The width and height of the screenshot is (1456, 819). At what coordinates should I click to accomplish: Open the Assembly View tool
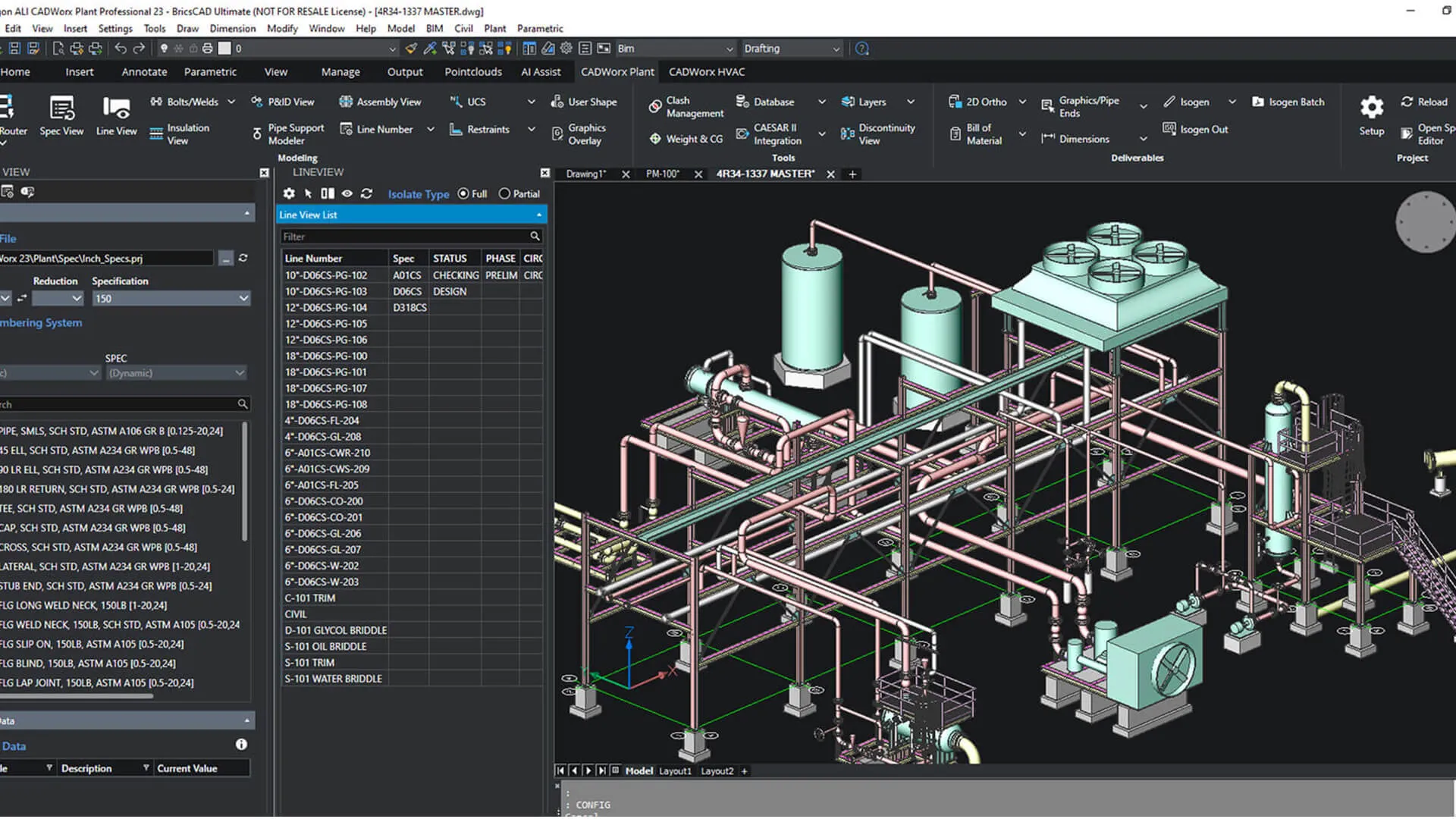click(x=381, y=101)
